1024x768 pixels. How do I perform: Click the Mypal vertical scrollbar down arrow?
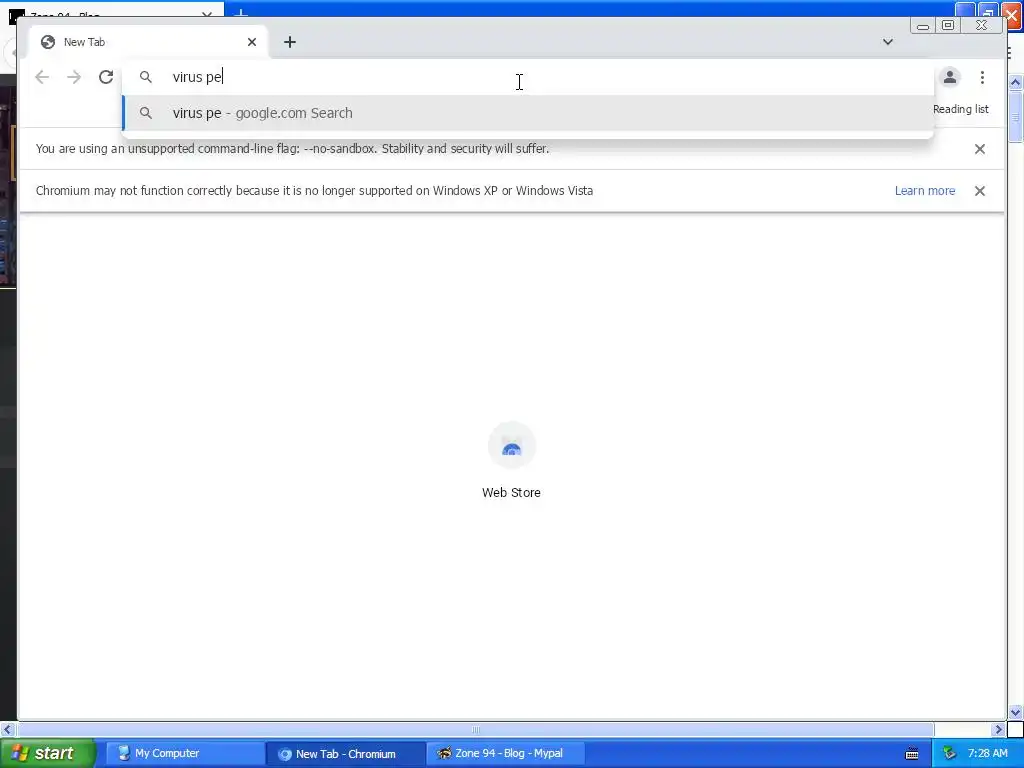tap(1016, 712)
